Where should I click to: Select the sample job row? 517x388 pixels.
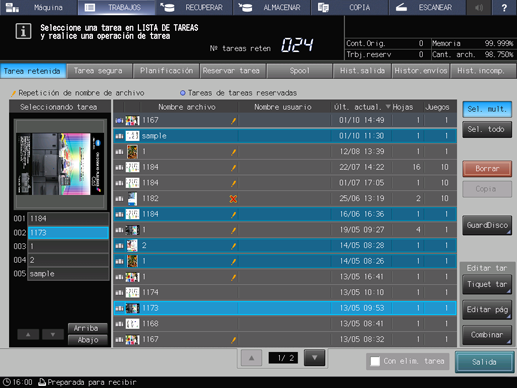[285, 136]
